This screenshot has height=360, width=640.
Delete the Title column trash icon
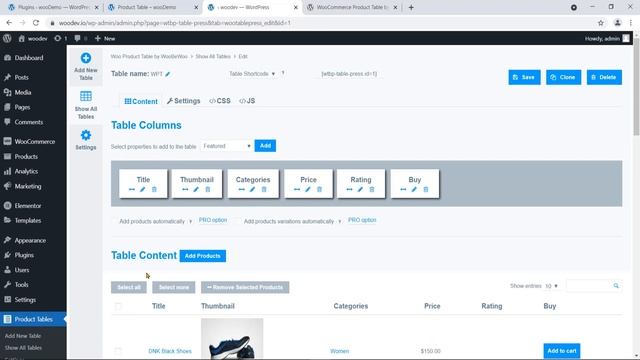click(x=154, y=189)
